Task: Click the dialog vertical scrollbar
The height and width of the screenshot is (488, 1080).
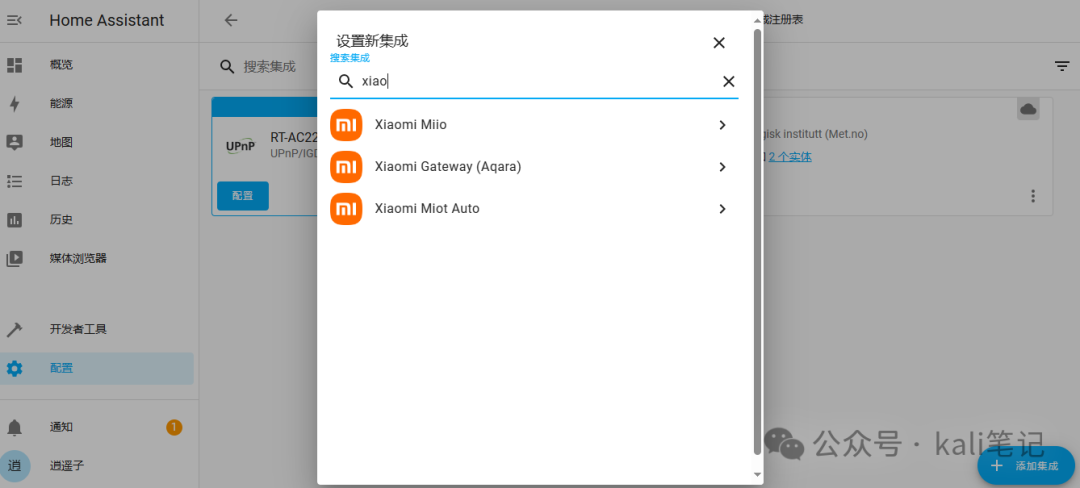Action: [x=758, y=241]
